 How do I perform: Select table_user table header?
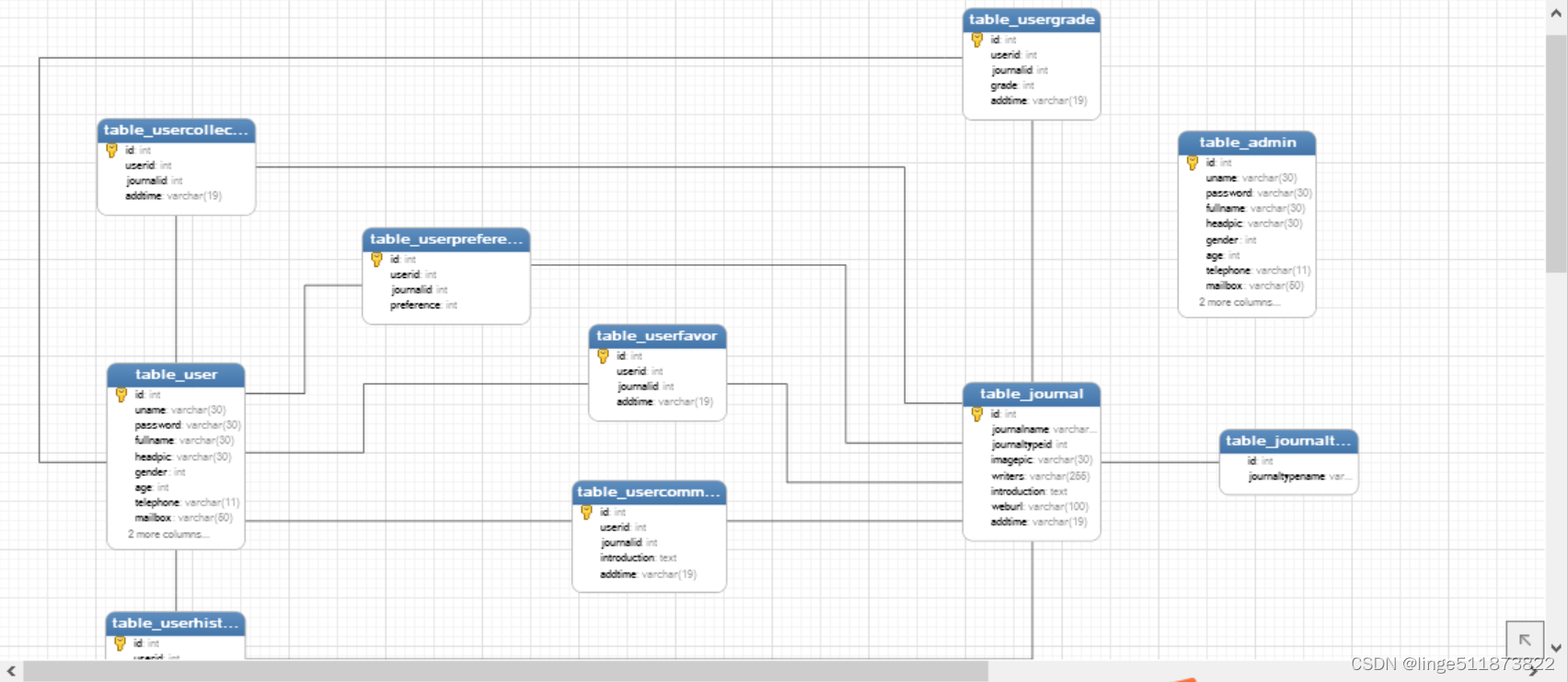(x=176, y=376)
